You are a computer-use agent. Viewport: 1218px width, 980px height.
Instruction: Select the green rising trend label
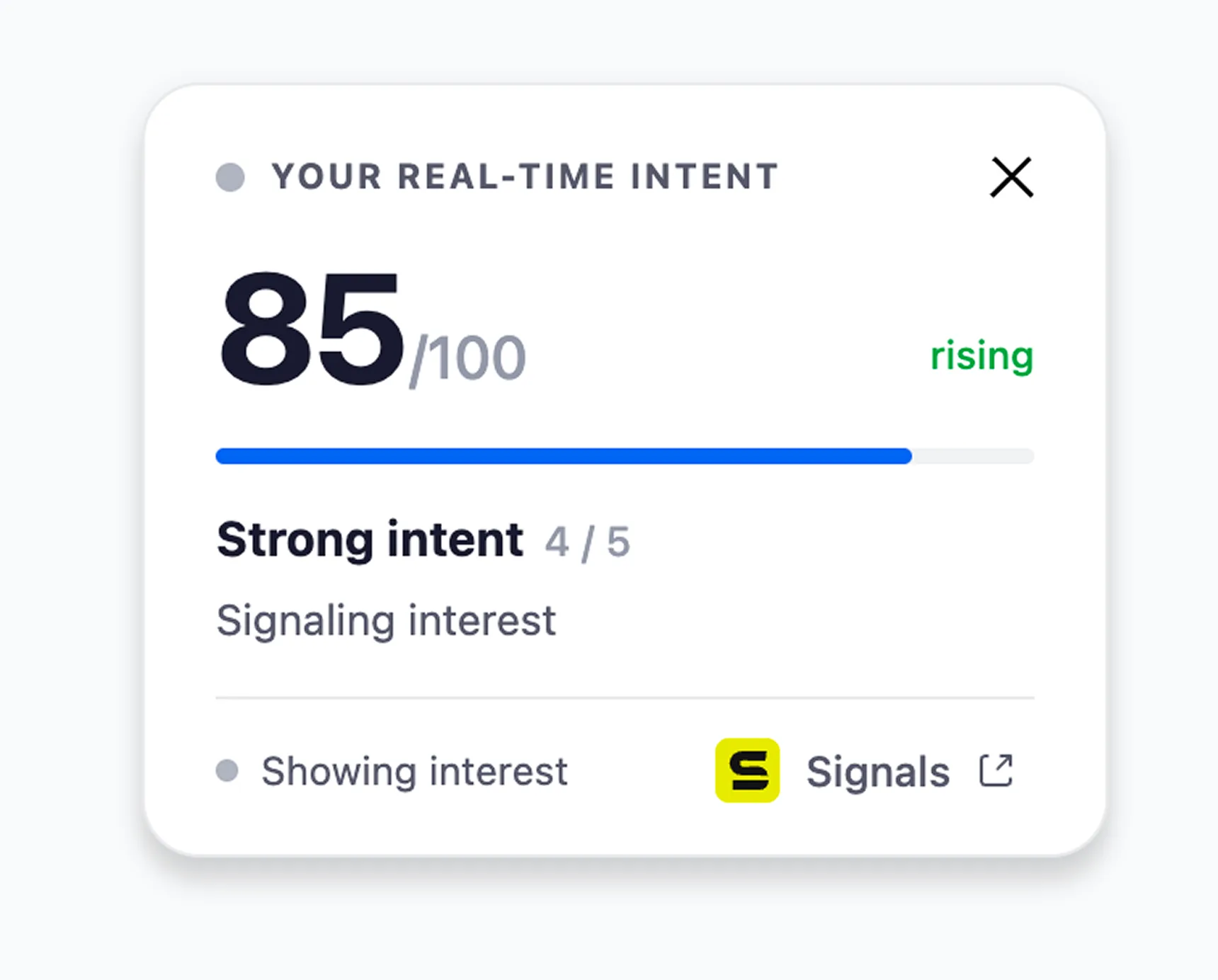pyautogui.click(x=981, y=355)
